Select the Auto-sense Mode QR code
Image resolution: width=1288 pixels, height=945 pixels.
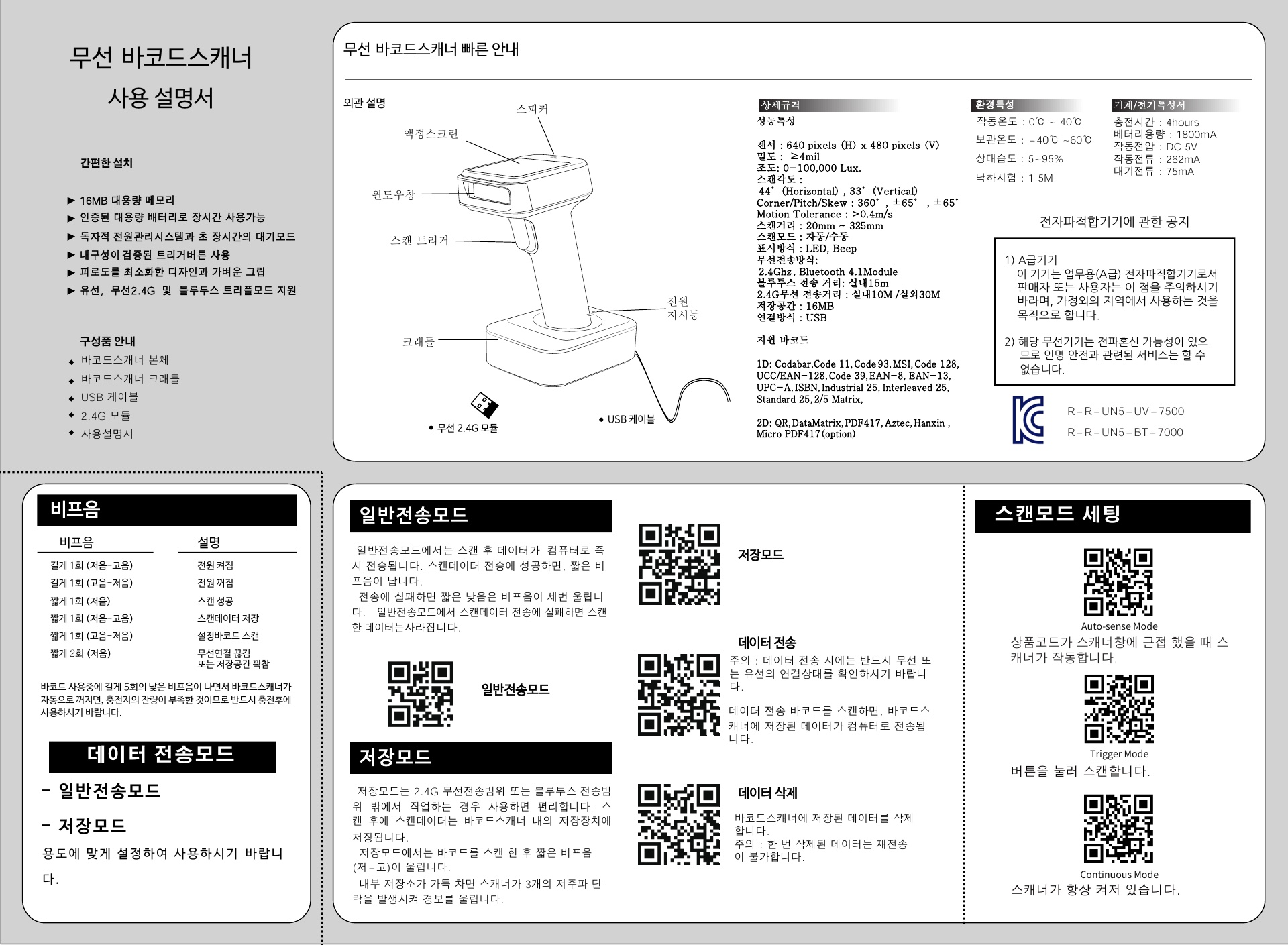(1118, 582)
